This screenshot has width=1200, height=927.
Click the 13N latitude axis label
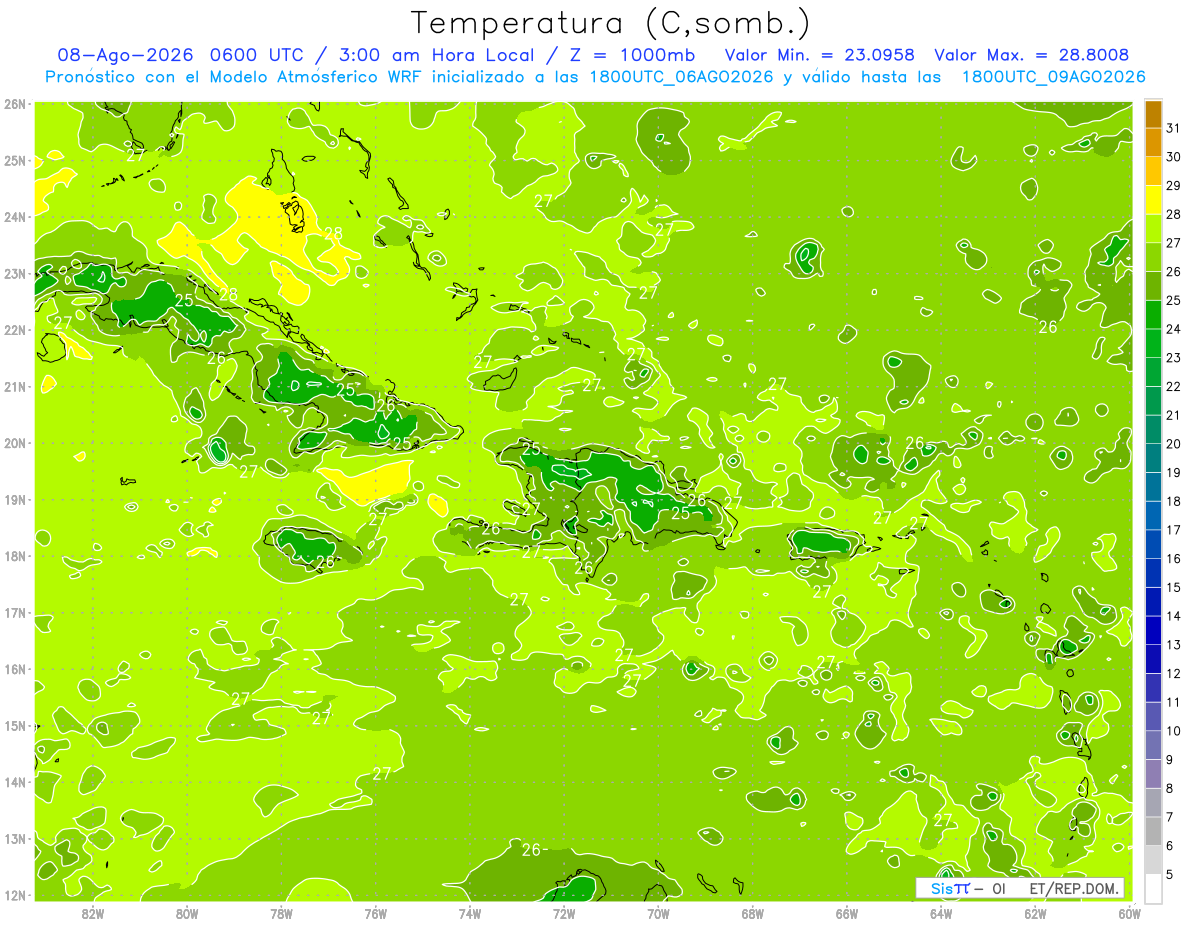click(x=15, y=838)
